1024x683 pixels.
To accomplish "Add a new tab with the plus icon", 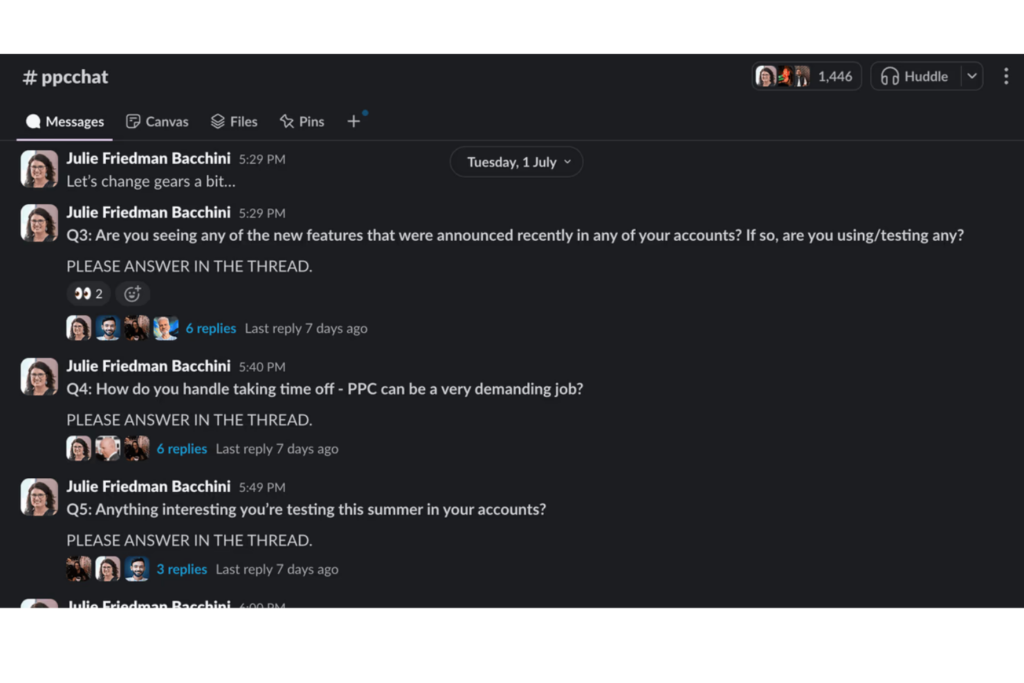I will click(x=354, y=121).
